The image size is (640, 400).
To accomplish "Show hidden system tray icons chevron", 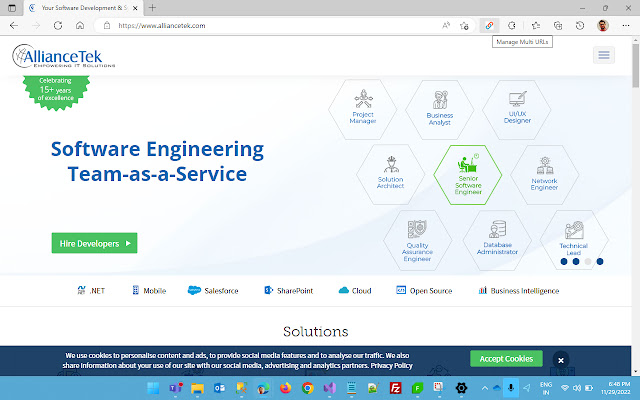I will pyautogui.click(x=484, y=388).
